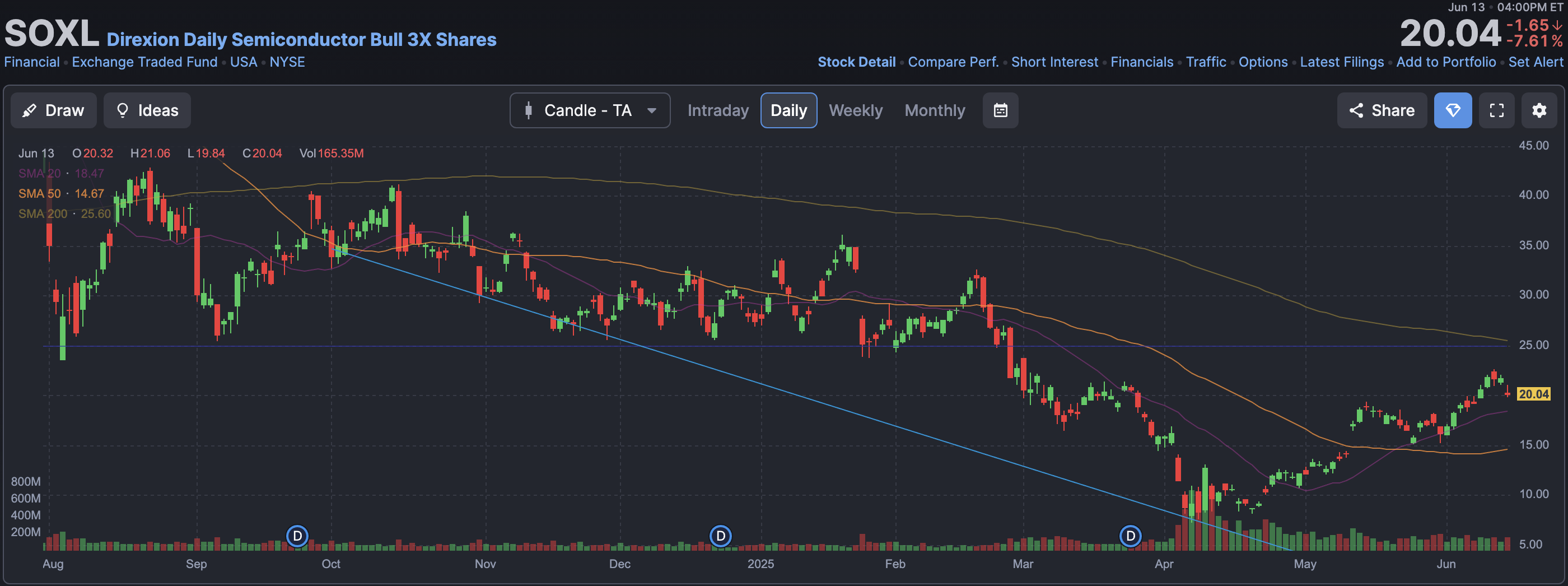The image size is (1568, 586).
Task: Open the Exchange Traded Fund link
Action: coord(144,62)
